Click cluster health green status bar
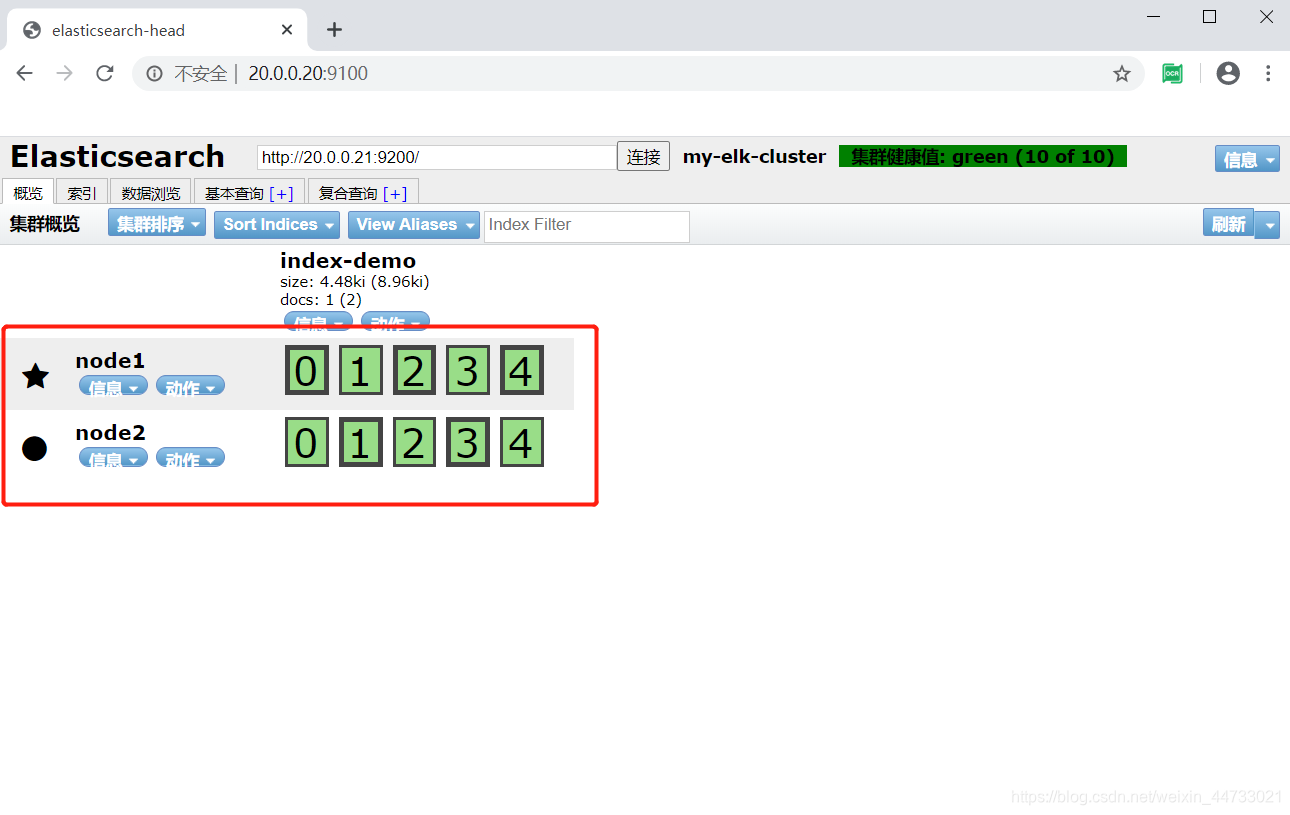The image size is (1290, 815). pyautogui.click(x=983, y=156)
